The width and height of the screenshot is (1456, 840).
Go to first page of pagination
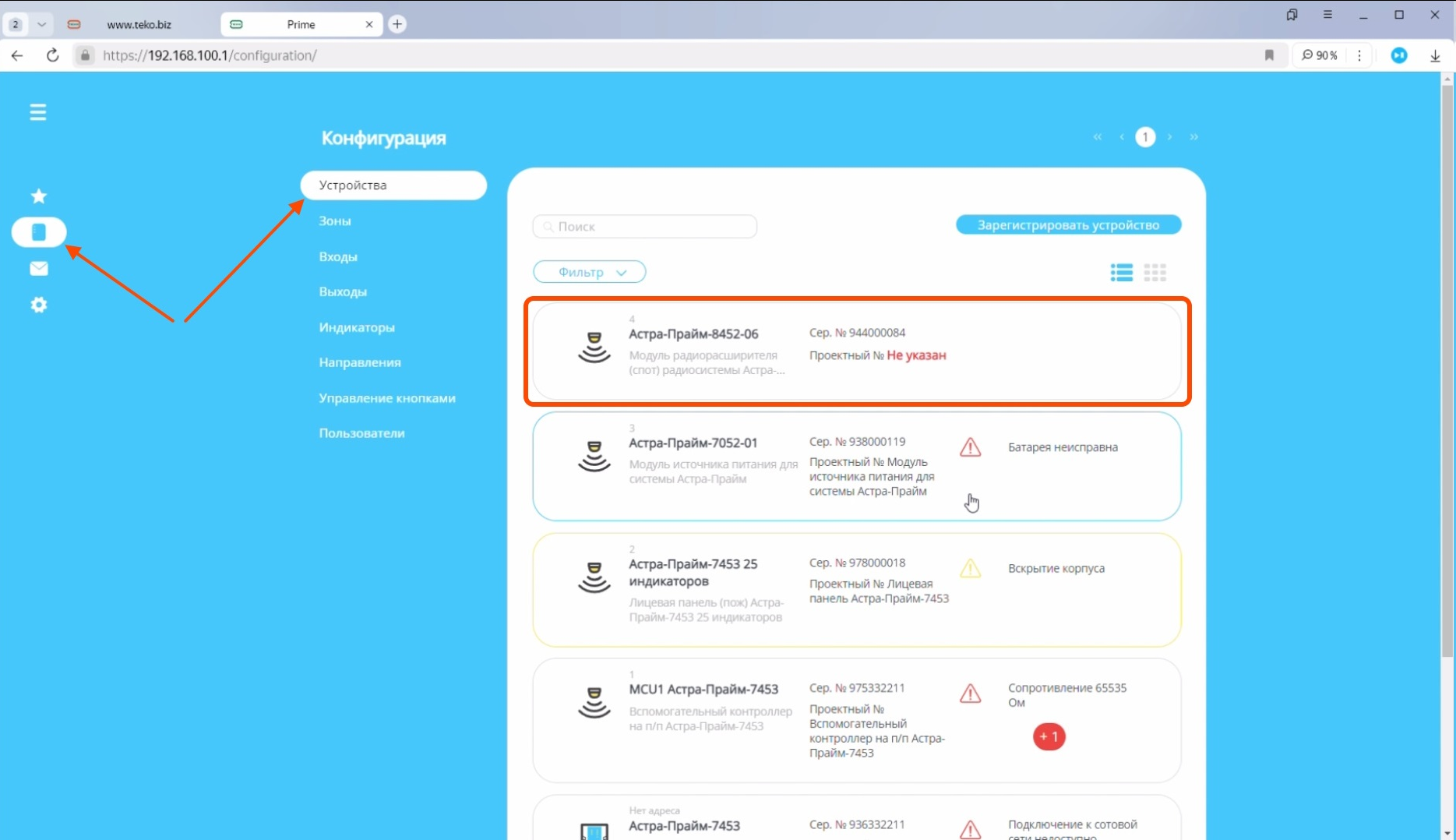[x=1098, y=137]
